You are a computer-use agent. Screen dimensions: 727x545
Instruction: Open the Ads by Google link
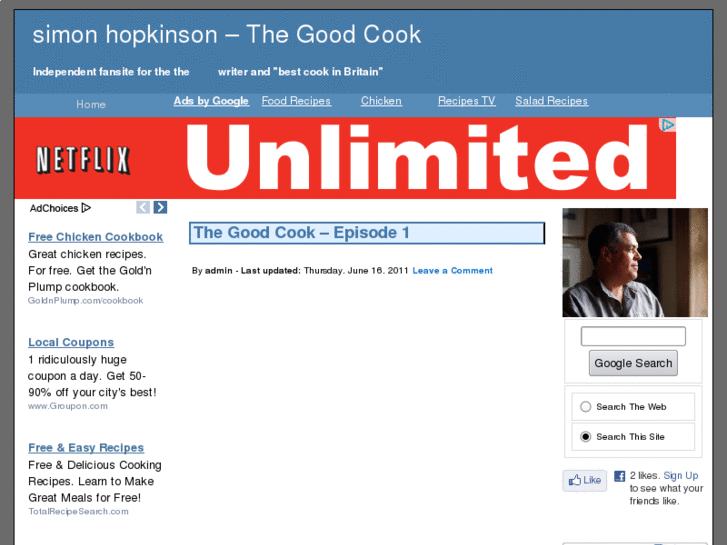tap(211, 101)
